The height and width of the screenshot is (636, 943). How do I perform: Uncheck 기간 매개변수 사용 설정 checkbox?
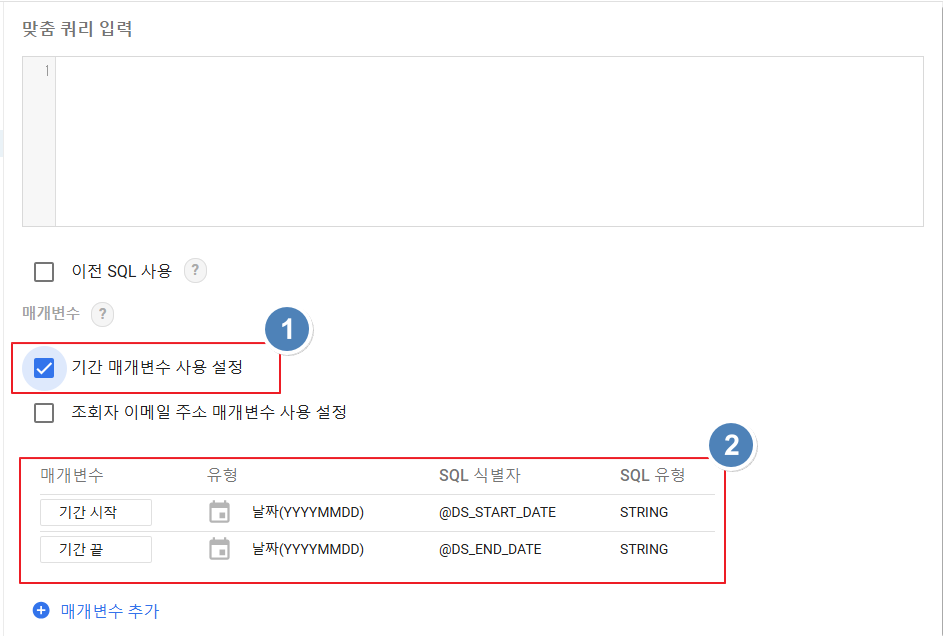point(44,368)
